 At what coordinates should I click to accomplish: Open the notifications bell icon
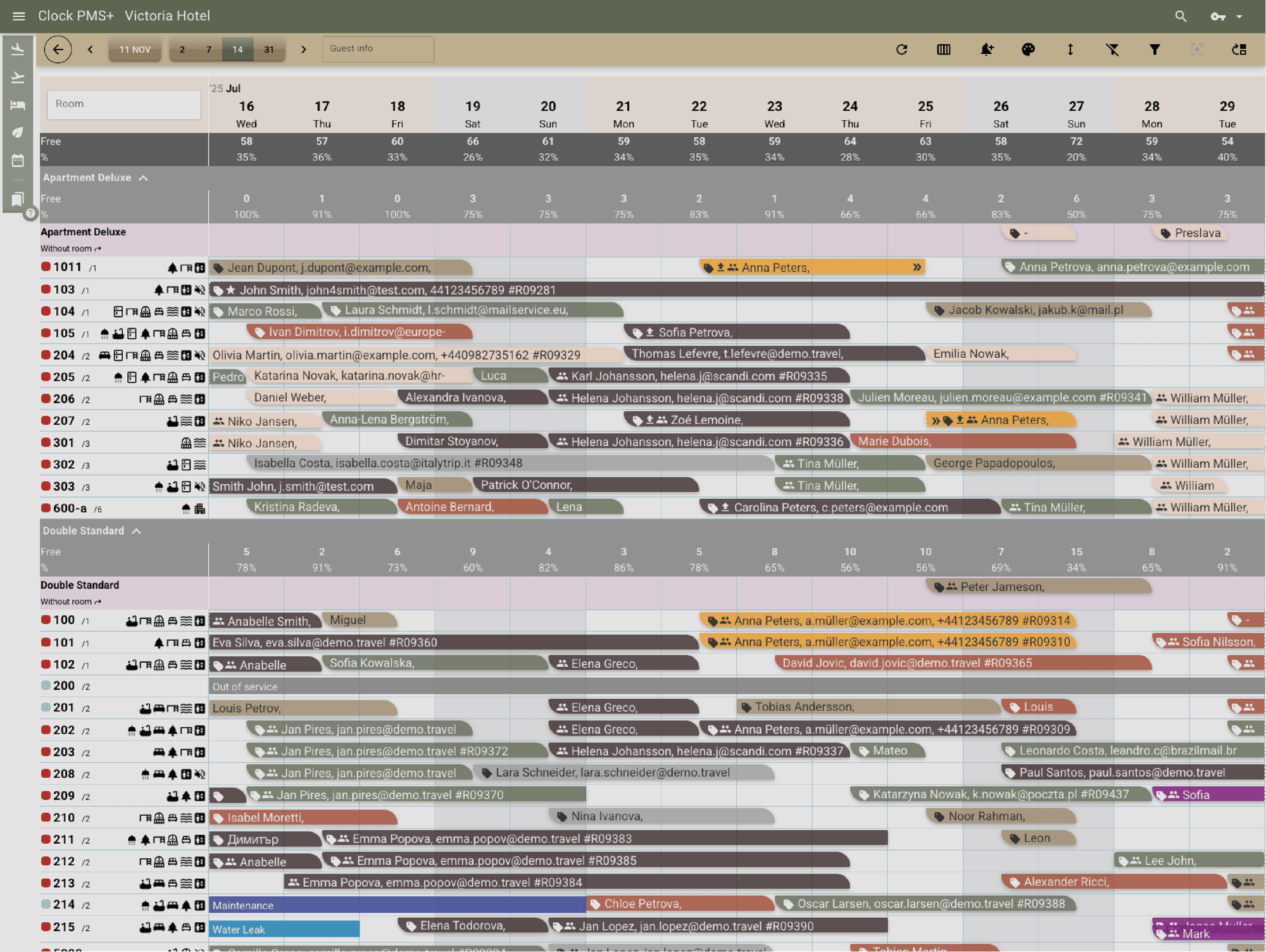987,49
